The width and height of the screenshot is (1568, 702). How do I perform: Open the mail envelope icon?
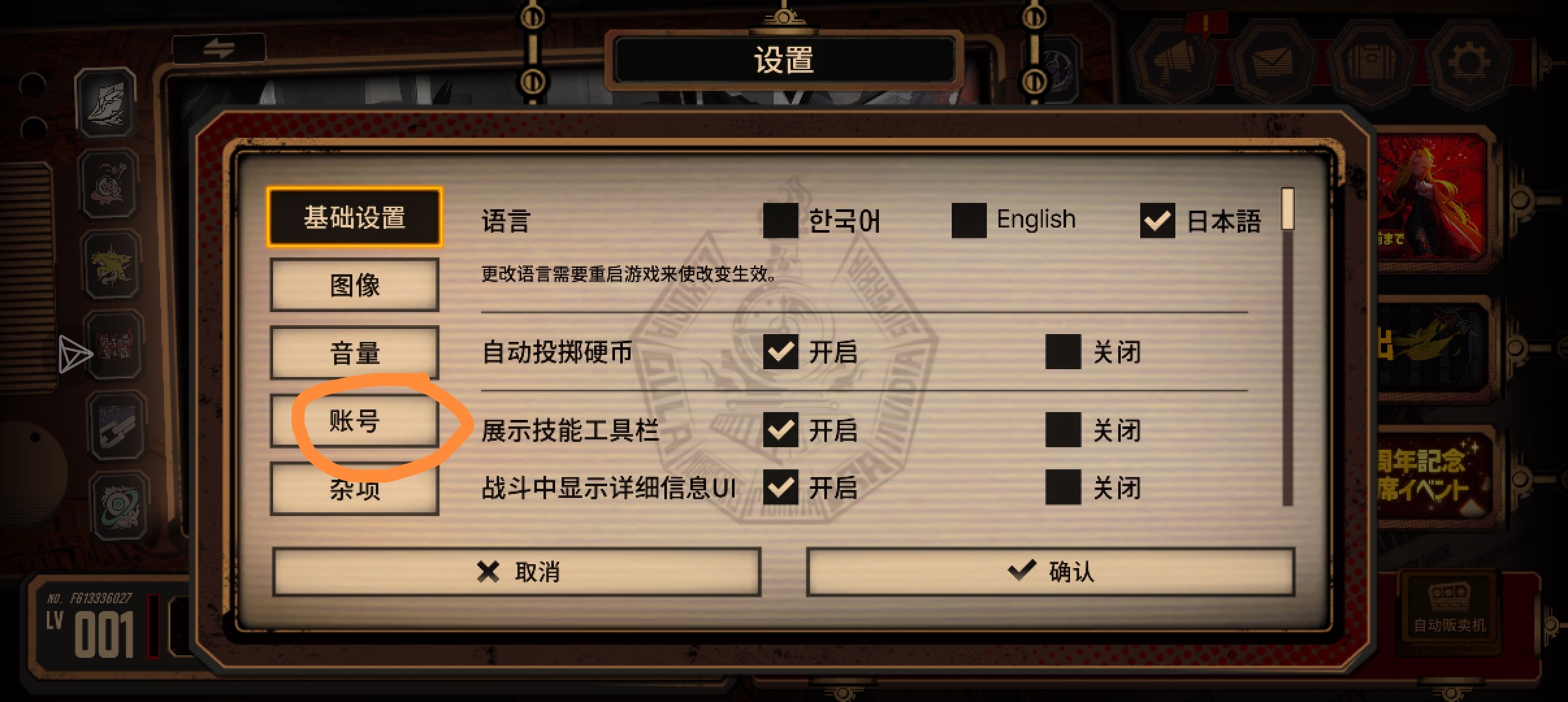1273,63
